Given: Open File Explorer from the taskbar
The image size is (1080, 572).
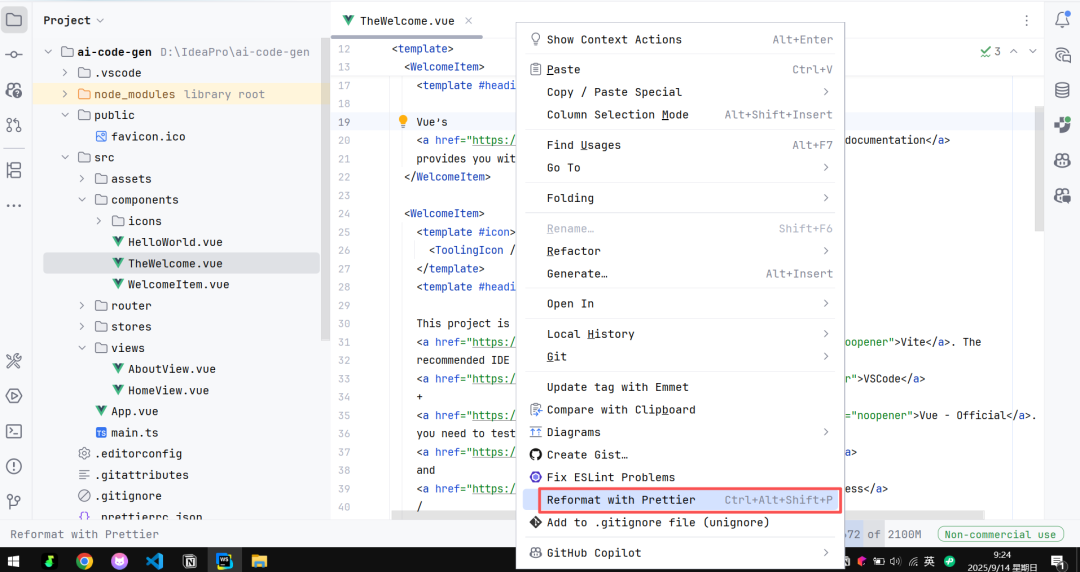Looking at the screenshot, I should click(x=259, y=560).
